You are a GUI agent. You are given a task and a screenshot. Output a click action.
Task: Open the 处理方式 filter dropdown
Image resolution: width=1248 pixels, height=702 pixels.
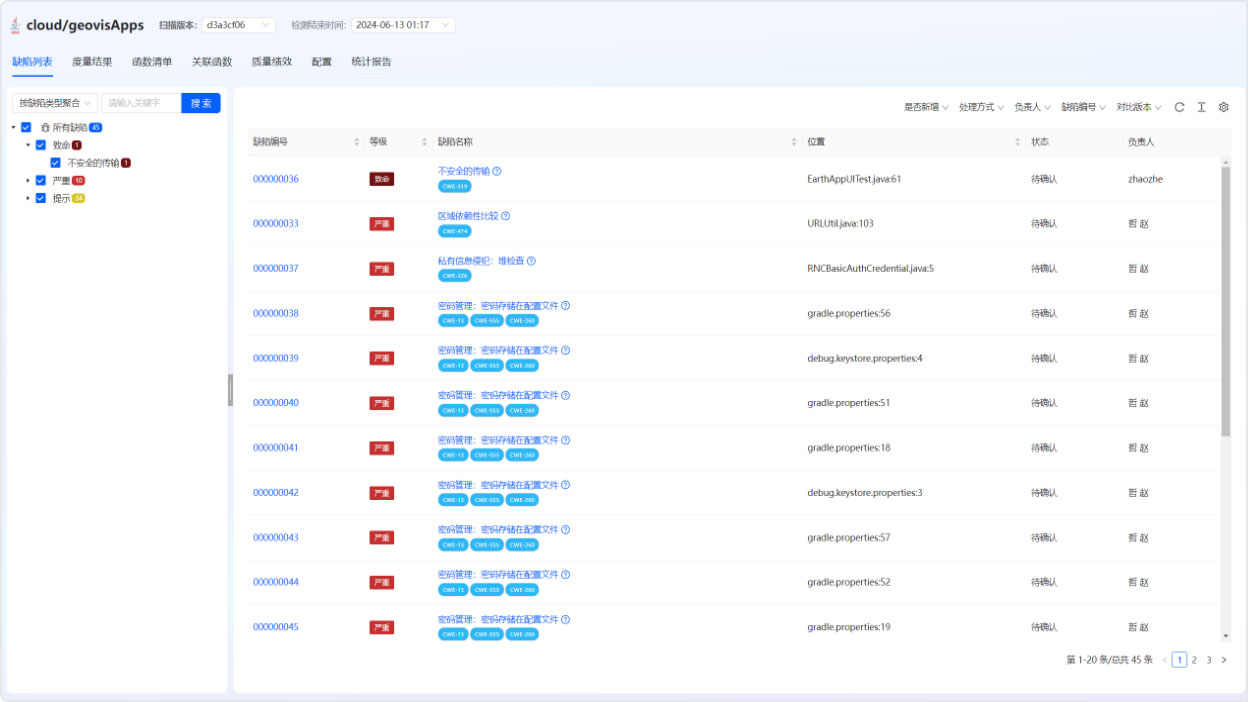(x=981, y=107)
